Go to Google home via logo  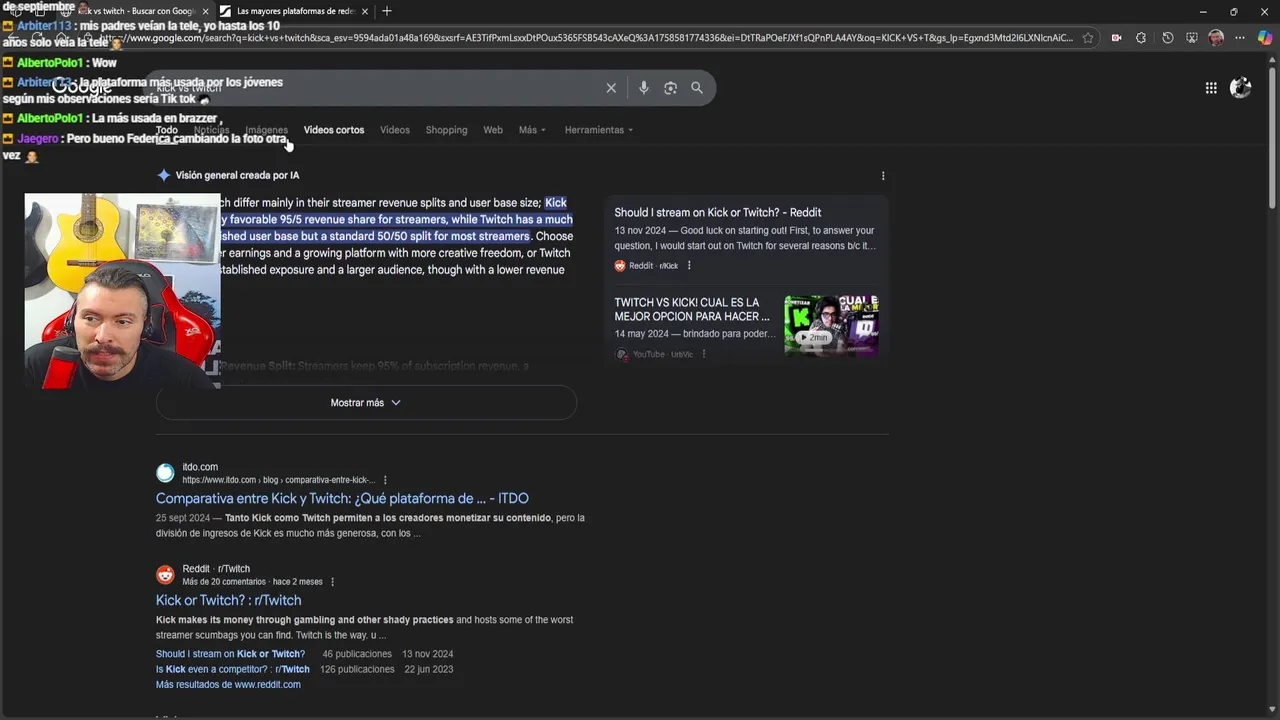coord(82,88)
